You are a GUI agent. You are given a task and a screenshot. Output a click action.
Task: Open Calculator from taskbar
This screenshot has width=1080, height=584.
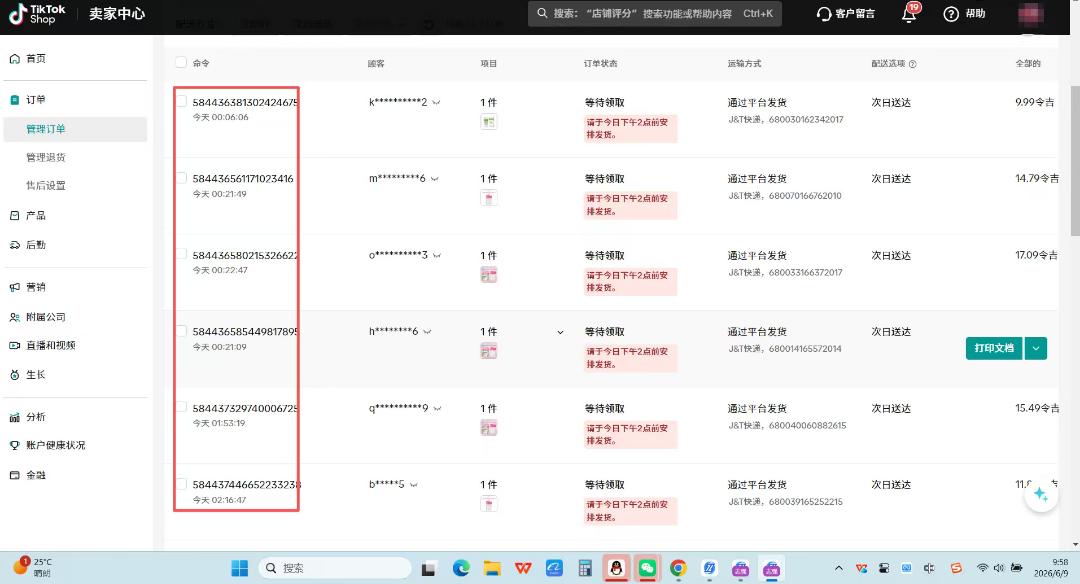click(585, 568)
